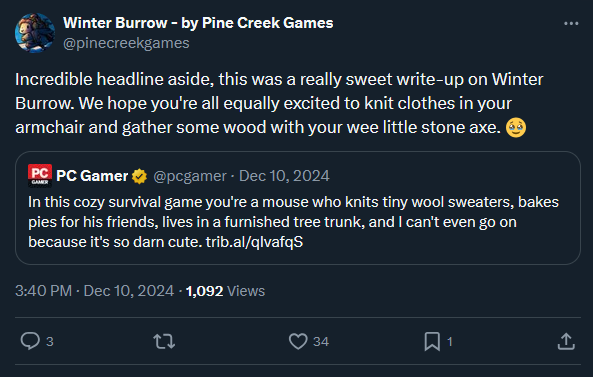Like the tweet with heart icon

pos(298,341)
